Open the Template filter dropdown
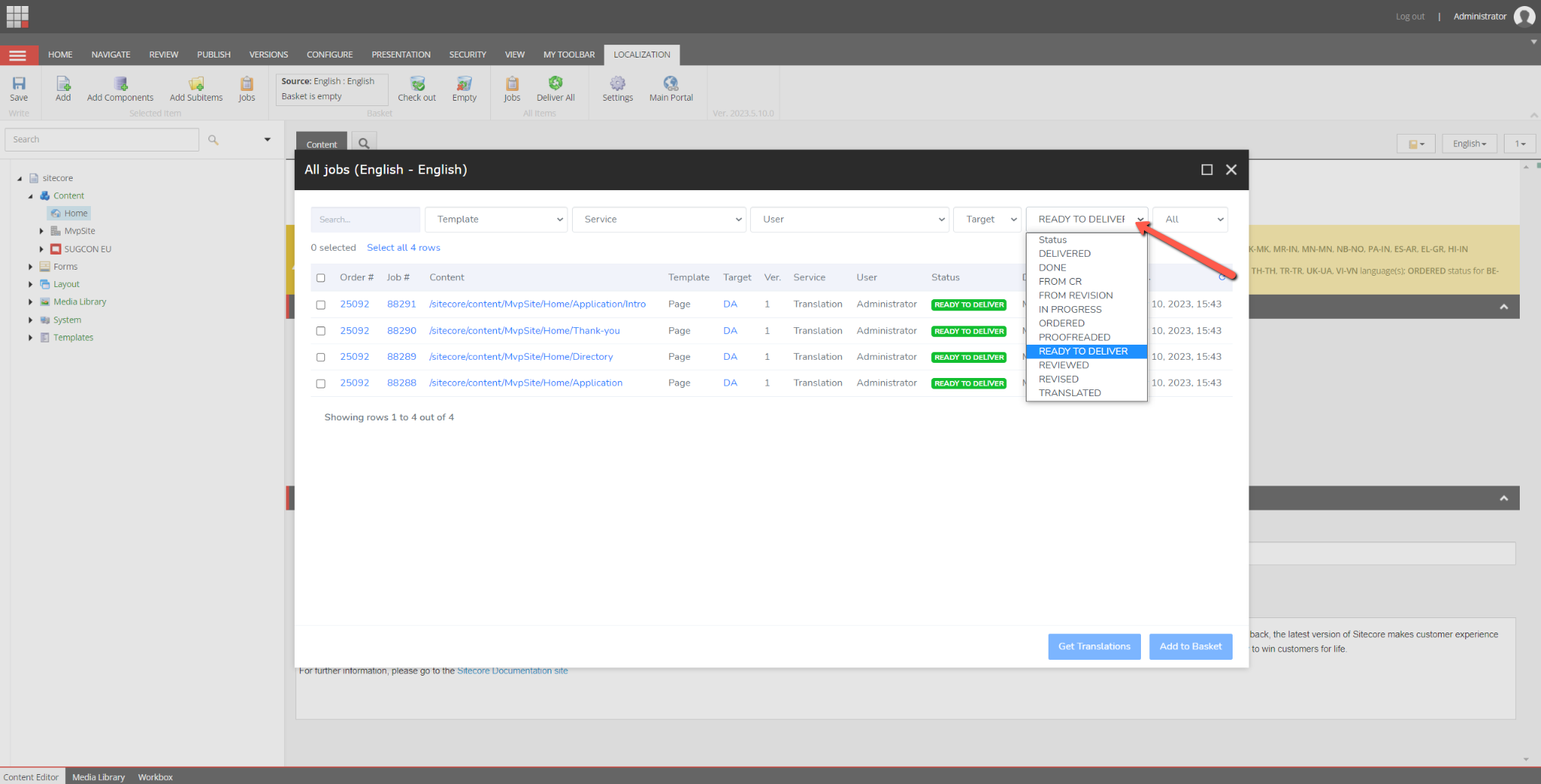The height and width of the screenshot is (784, 1541). click(496, 220)
